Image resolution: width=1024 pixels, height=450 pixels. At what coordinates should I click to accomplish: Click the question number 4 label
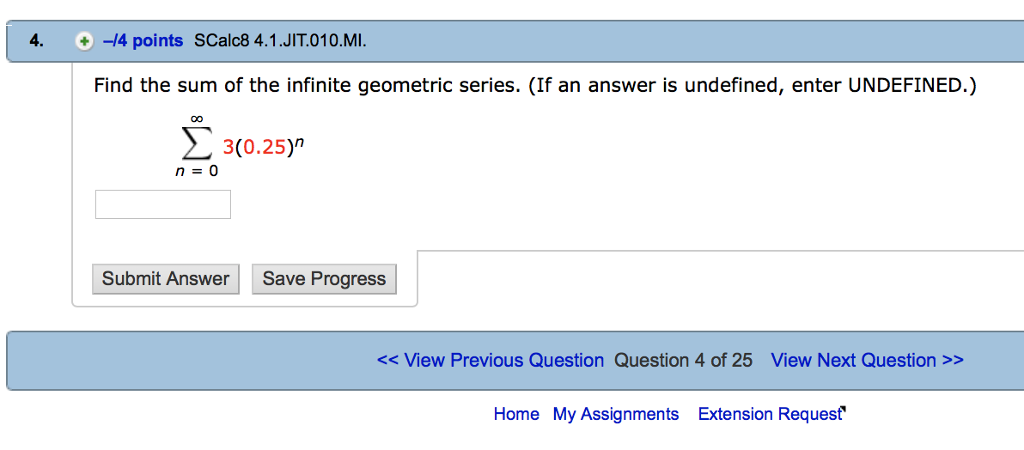(36, 41)
